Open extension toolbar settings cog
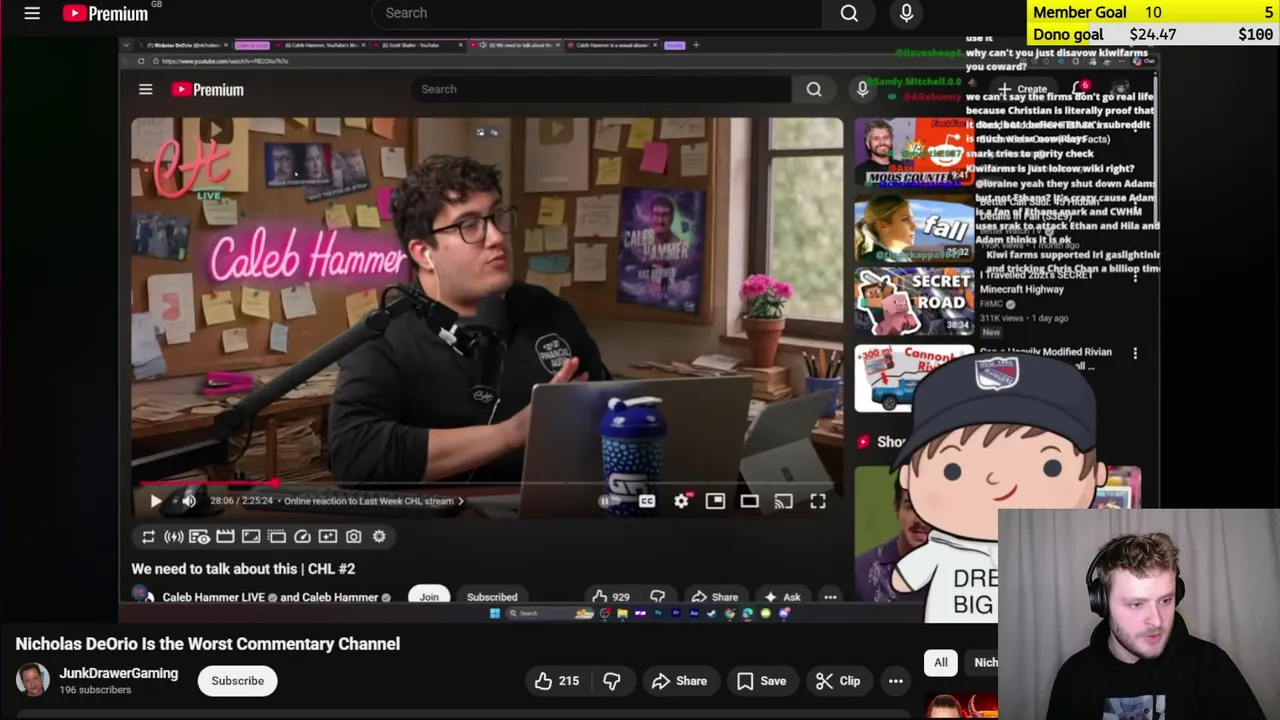The width and height of the screenshot is (1280, 720). coord(379,537)
